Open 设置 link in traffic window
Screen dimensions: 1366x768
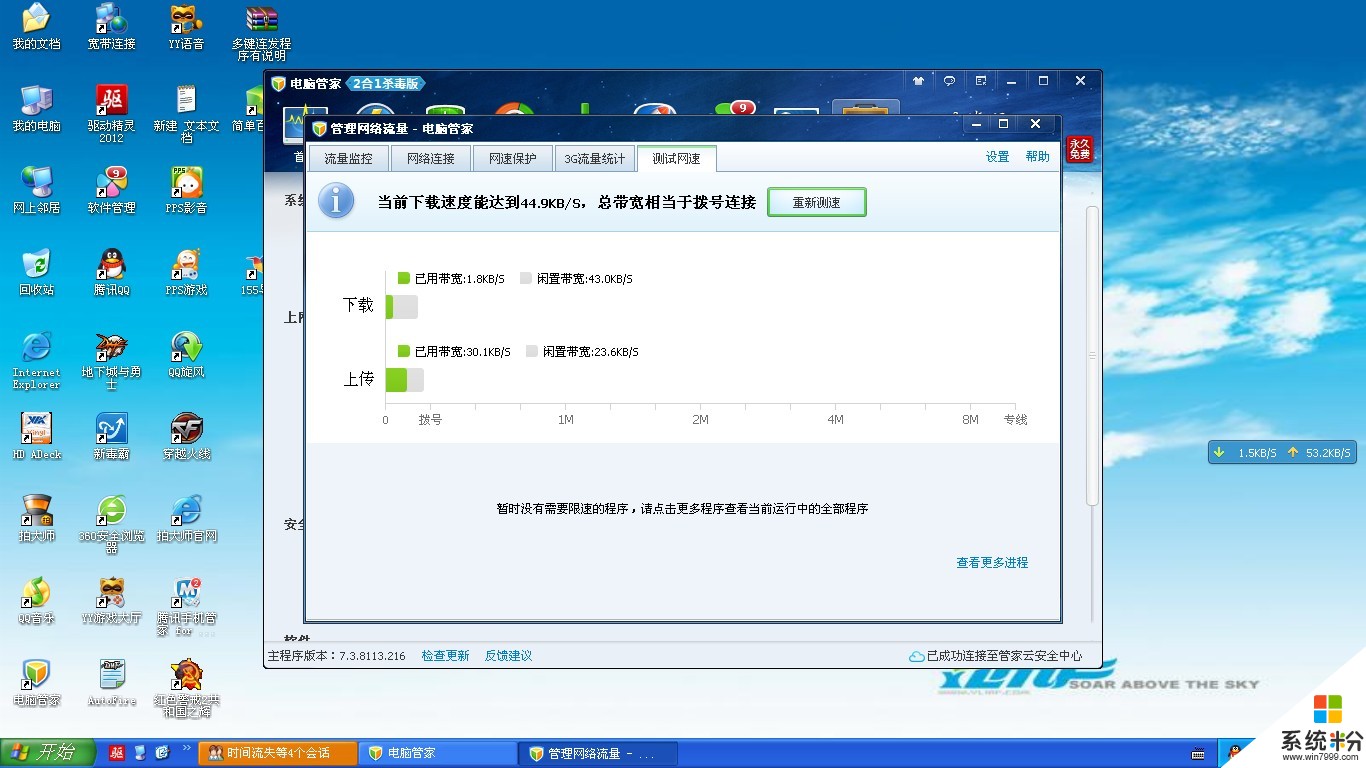point(997,157)
